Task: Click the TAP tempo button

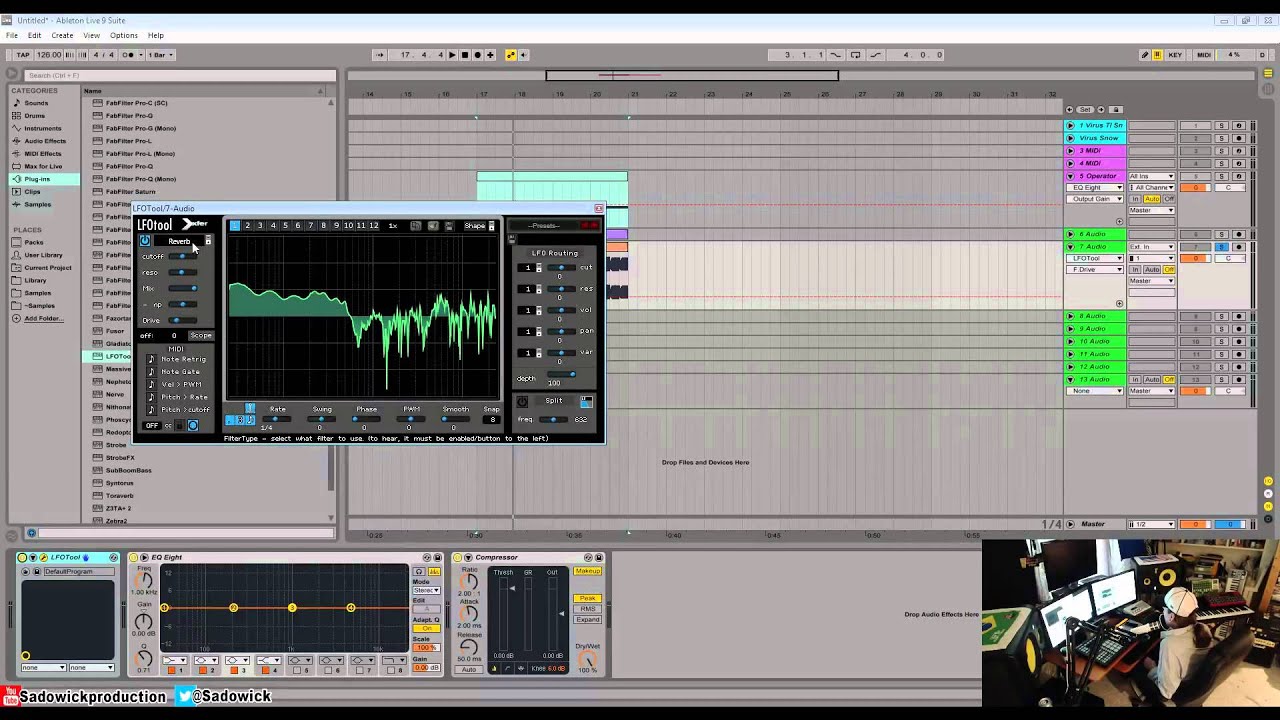Action: (x=22, y=55)
